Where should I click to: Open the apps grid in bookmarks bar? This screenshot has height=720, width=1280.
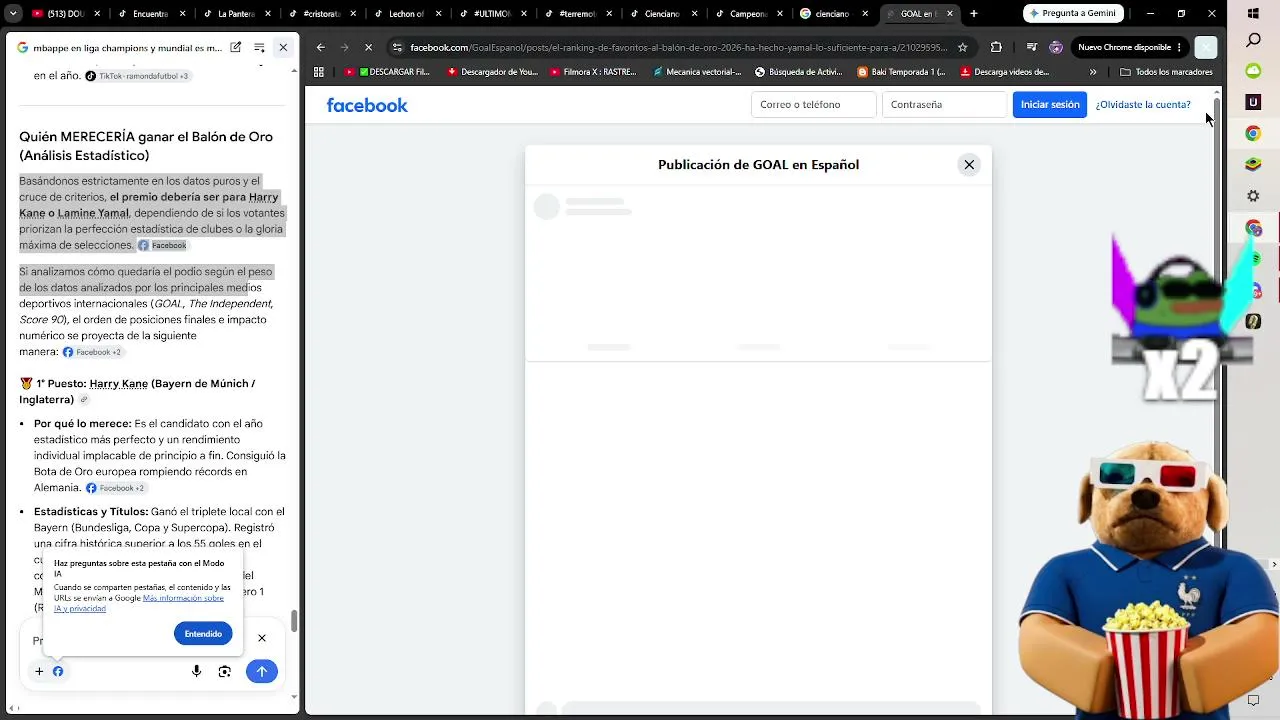[x=319, y=72]
